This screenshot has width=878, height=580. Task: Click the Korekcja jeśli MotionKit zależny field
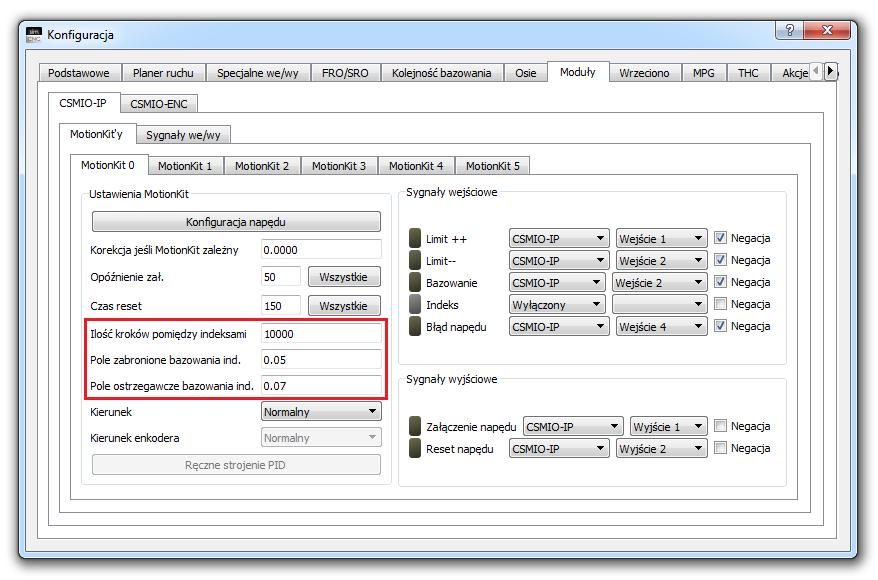click(x=321, y=250)
